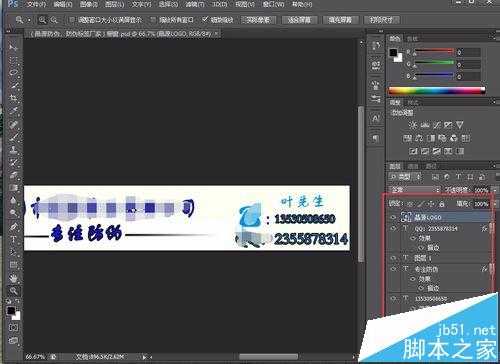Image resolution: width=500 pixels, height=364 pixels.
Task: Select the Hand tool
Action: tap(13, 278)
